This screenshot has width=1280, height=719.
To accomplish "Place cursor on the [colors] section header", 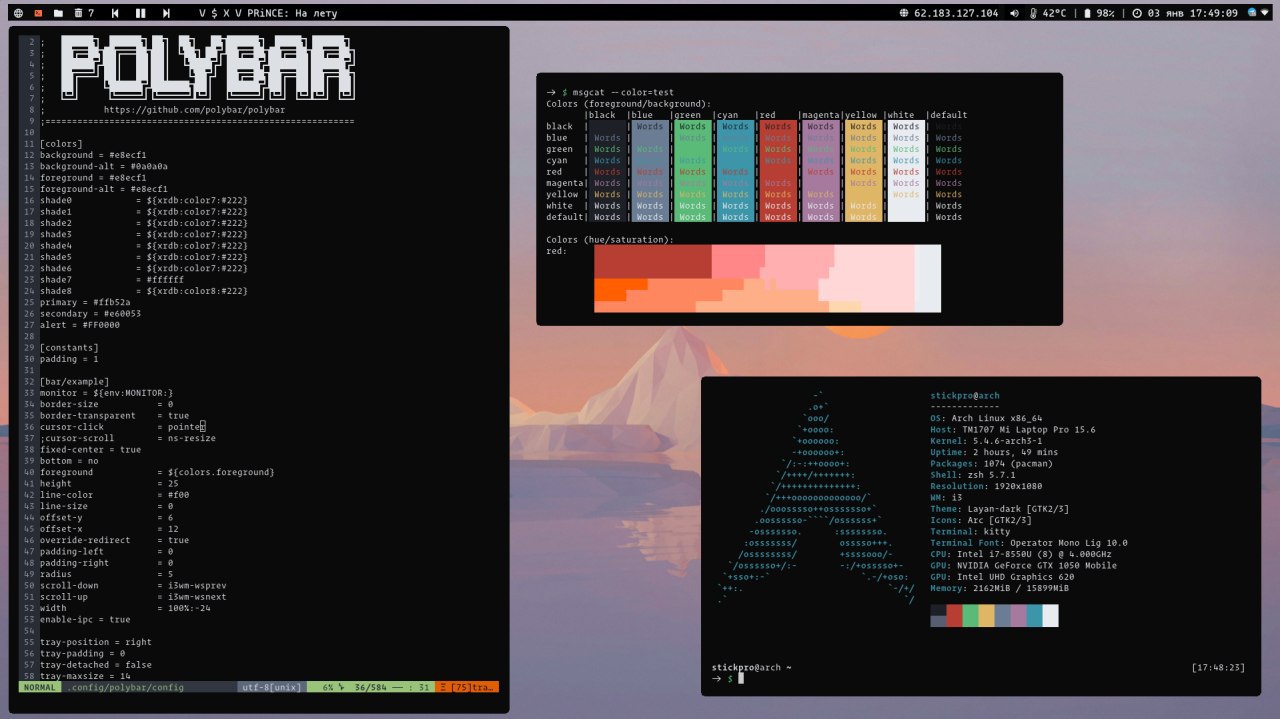I will click(x=68, y=144).
